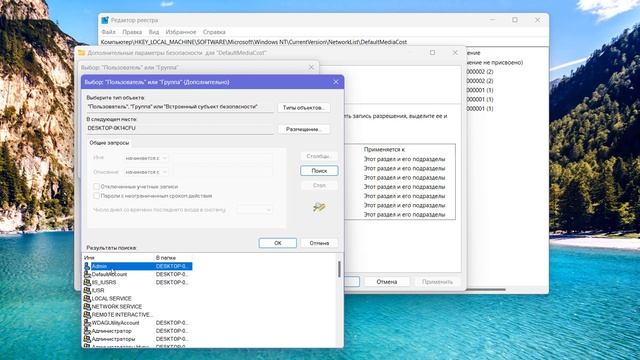The width and height of the screenshot is (640, 360).
Task: Select the LOCAL SERVICE row text
Action: (111, 298)
